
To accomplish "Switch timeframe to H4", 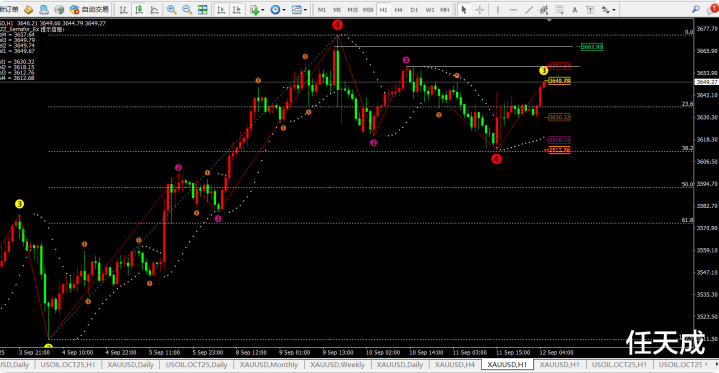I will 398,9.
